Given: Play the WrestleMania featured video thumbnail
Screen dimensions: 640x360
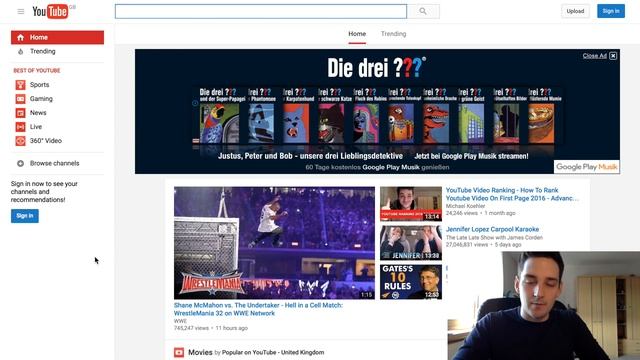Looking at the screenshot, I should point(274,243).
